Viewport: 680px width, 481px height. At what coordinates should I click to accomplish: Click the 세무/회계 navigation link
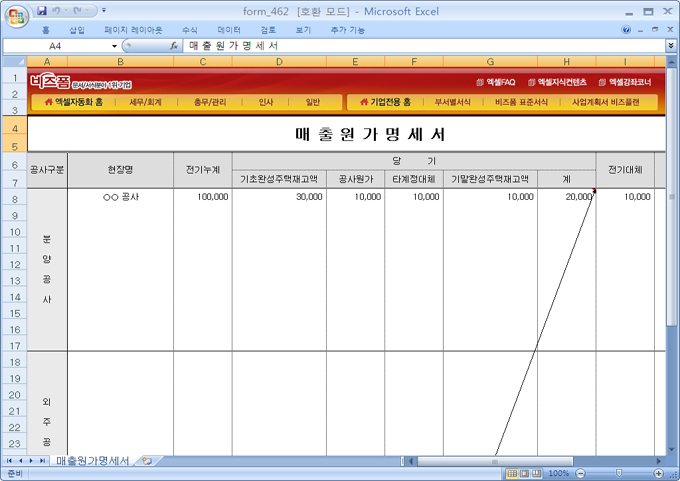(146, 102)
